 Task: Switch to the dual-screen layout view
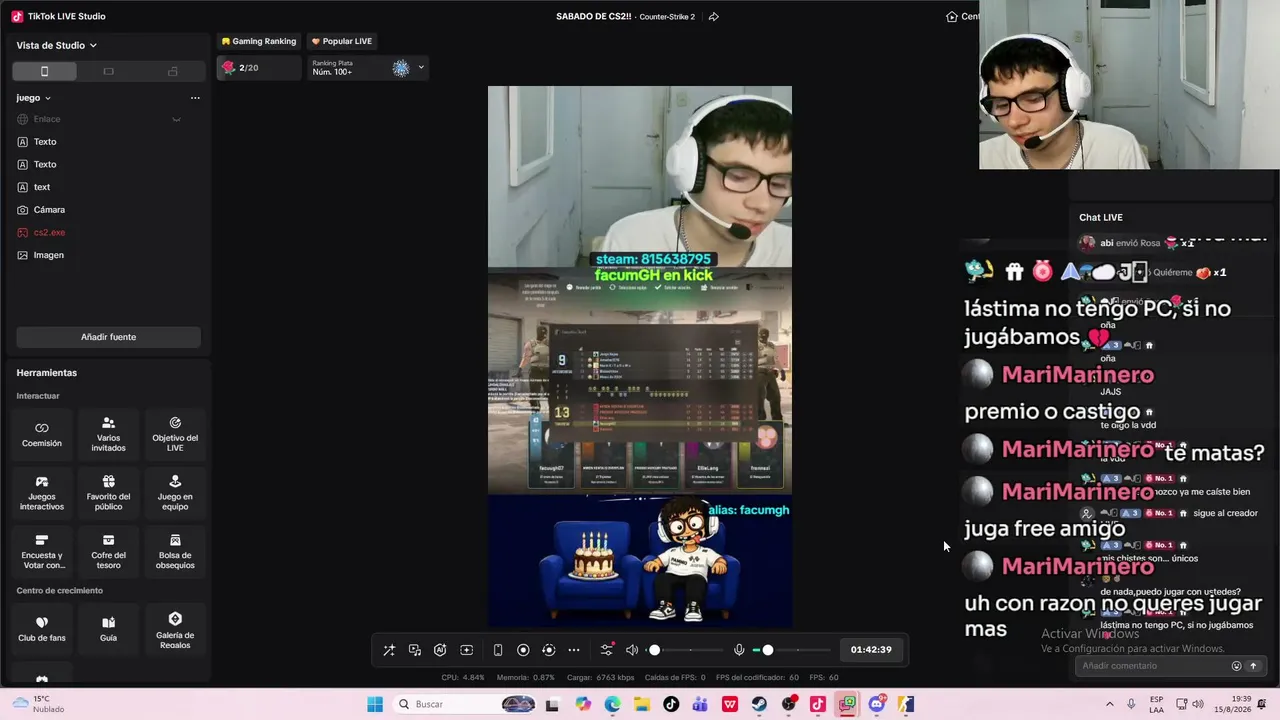pos(172,71)
